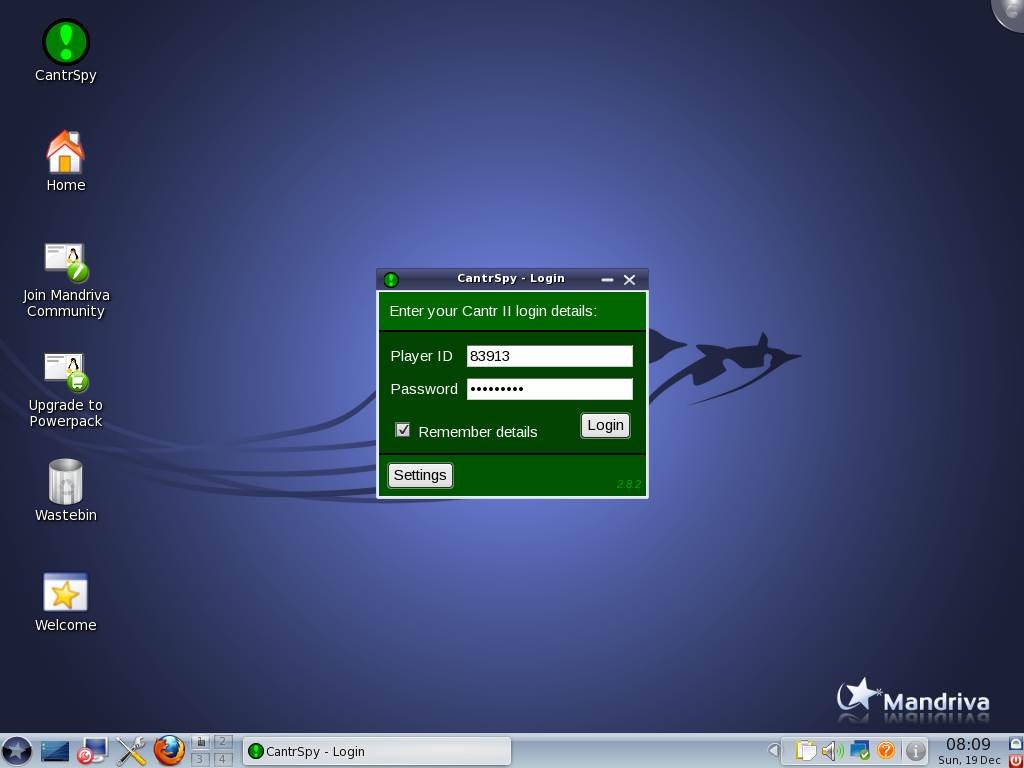This screenshot has height=768, width=1024.
Task: Click the 08:09 taskbar clock
Action: pyautogui.click(x=968, y=744)
